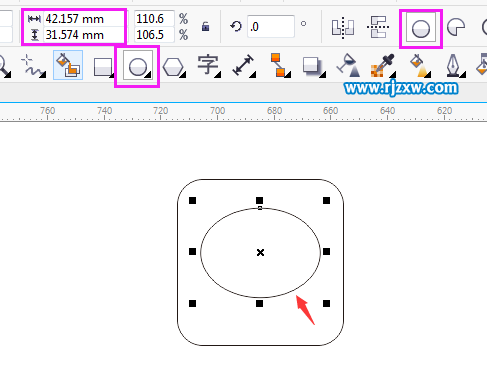Select the Ellipse tool in toolbox
Screen dimensions: 487x382
click(138, 66)
